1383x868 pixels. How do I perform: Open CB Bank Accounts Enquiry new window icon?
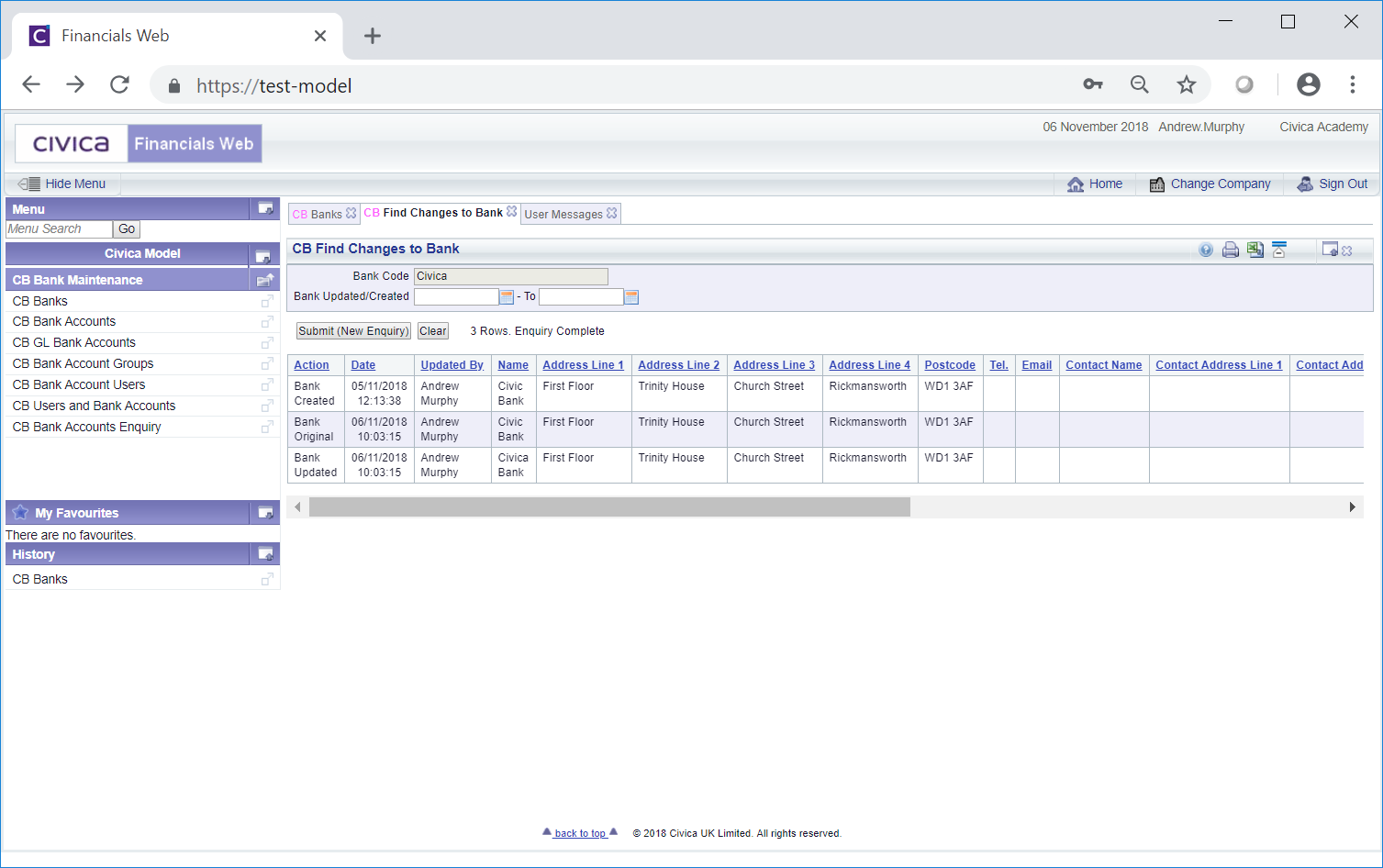[267, 428]
